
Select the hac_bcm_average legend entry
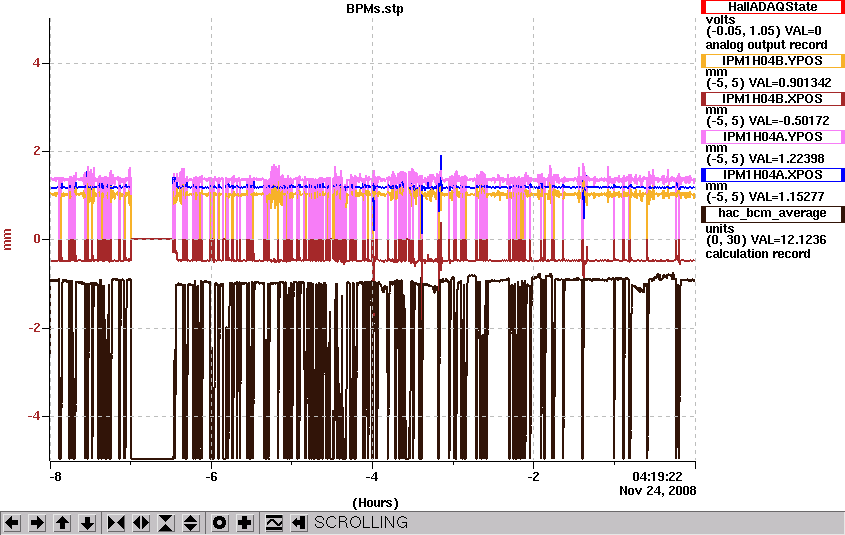pos(772,213)
